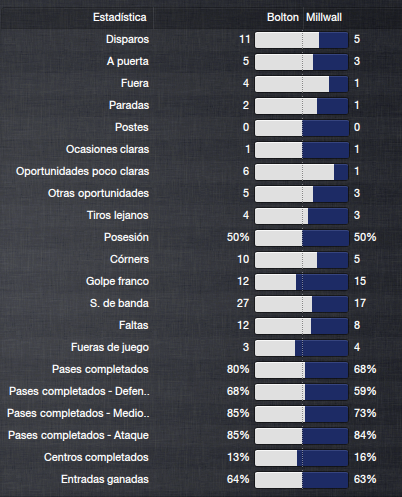Click the Centros completados comparison bar

302,458
